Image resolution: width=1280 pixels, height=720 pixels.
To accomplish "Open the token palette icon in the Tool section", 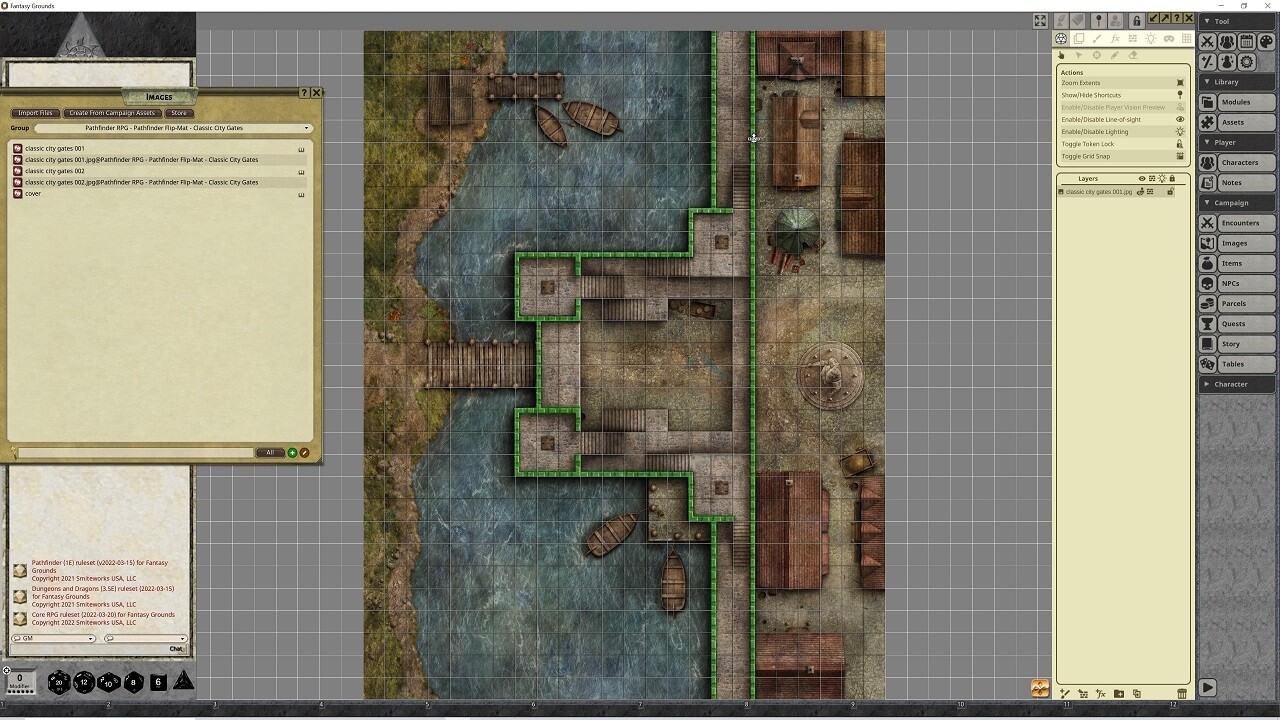I will tap(1265, 41).
